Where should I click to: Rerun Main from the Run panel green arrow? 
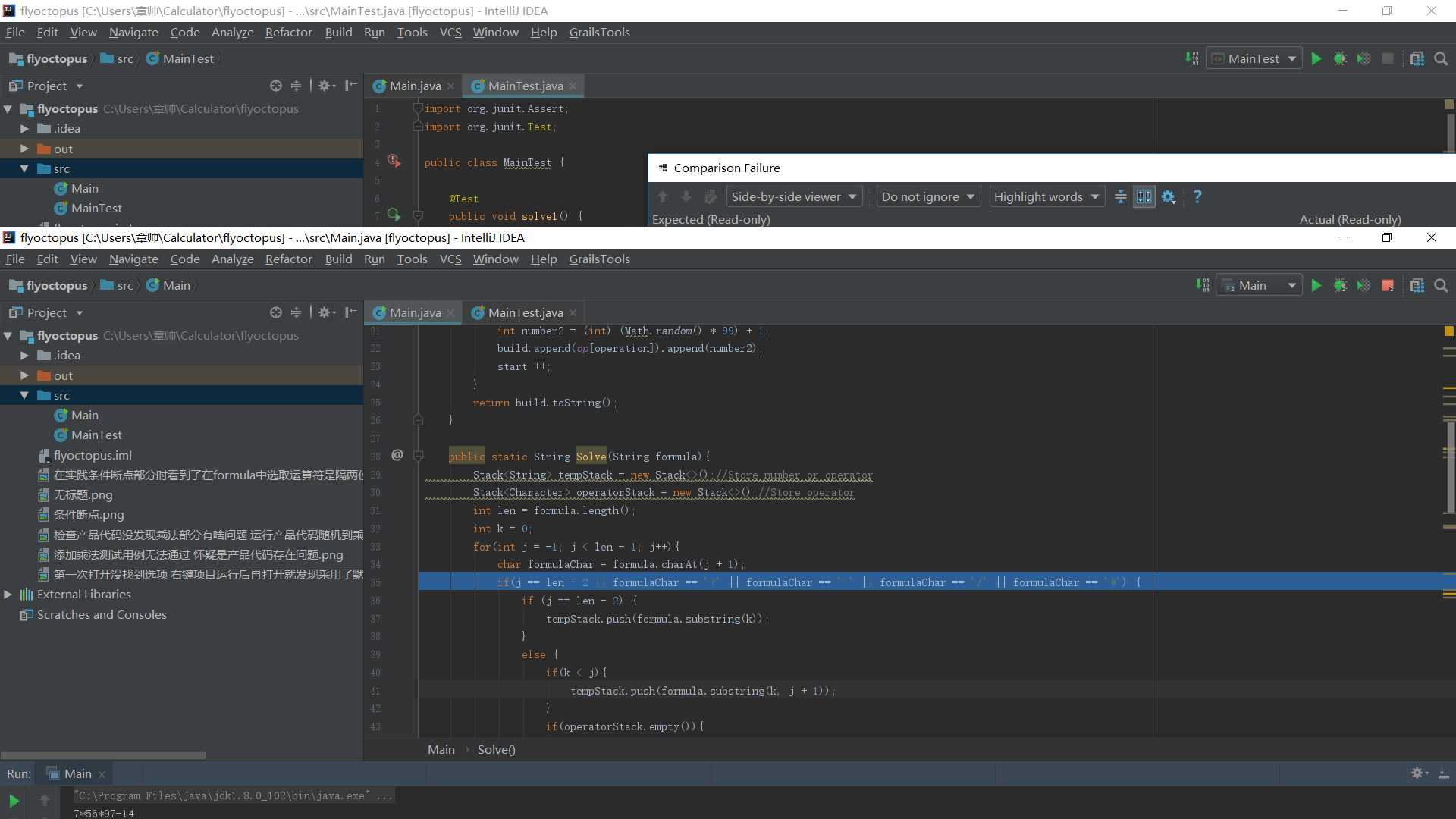point(14,801)
